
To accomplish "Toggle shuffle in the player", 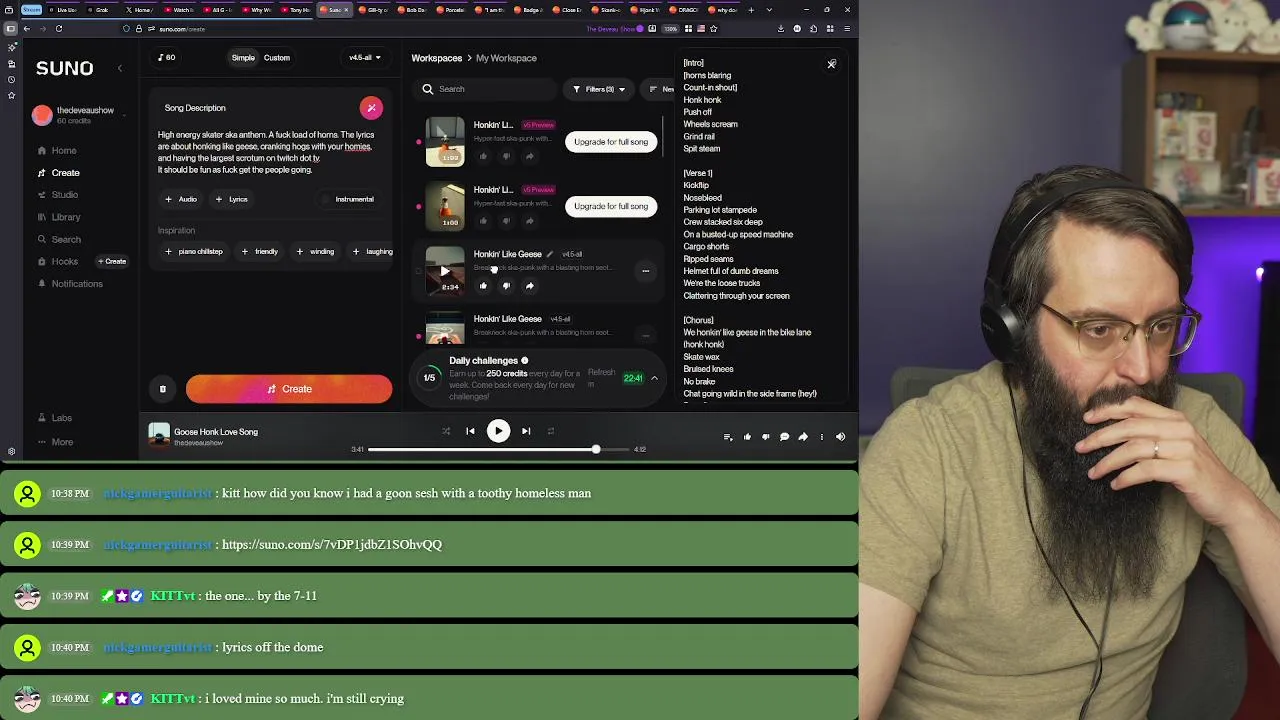I will 446,431.
